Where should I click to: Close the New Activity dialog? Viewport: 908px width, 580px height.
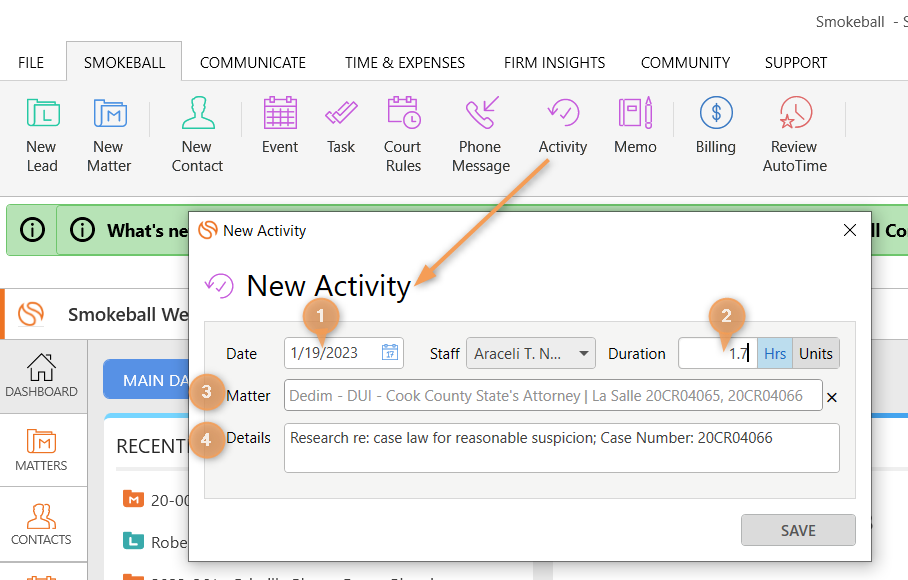850,230
